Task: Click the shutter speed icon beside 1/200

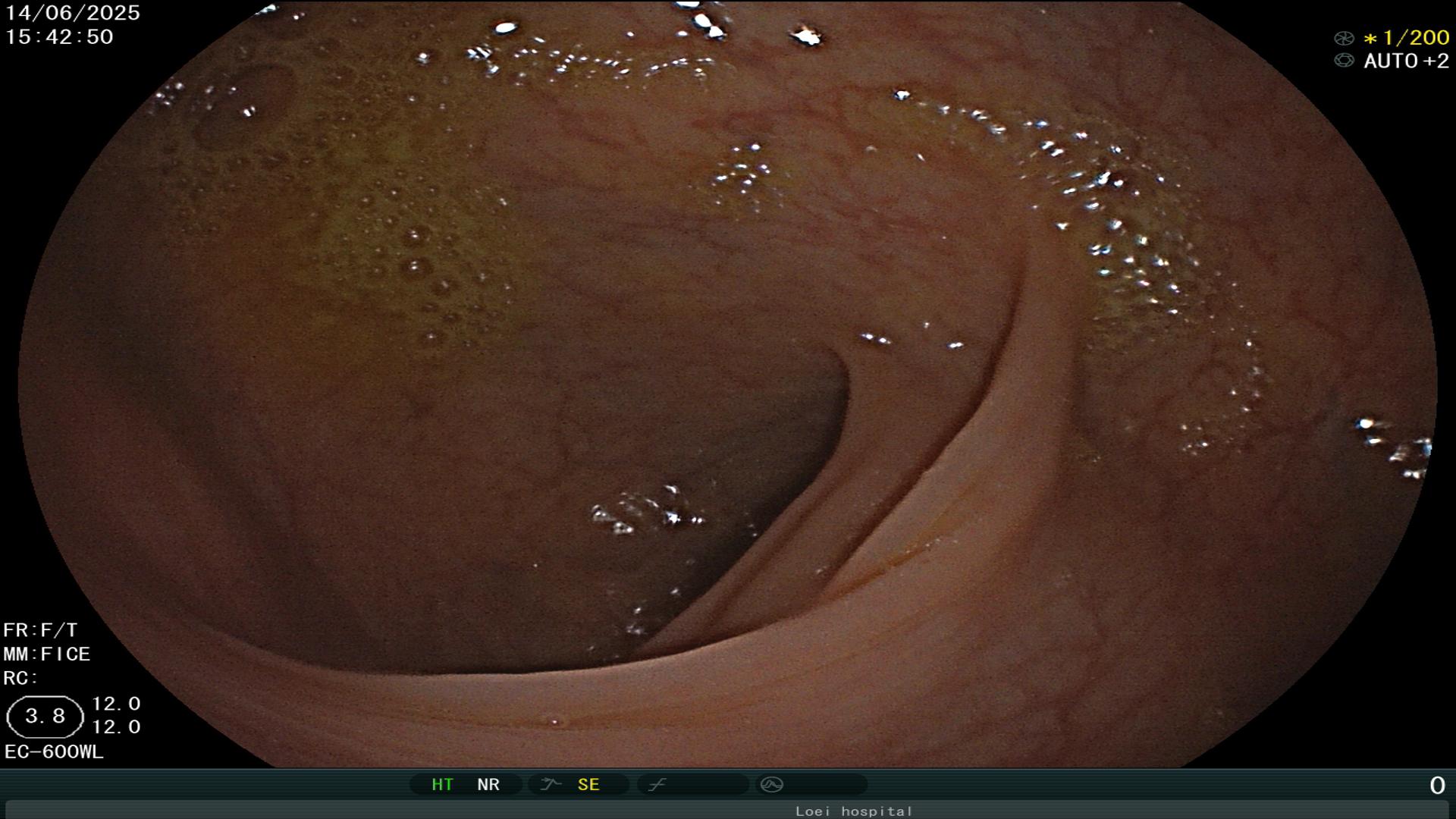Action: click(1343, 38)
